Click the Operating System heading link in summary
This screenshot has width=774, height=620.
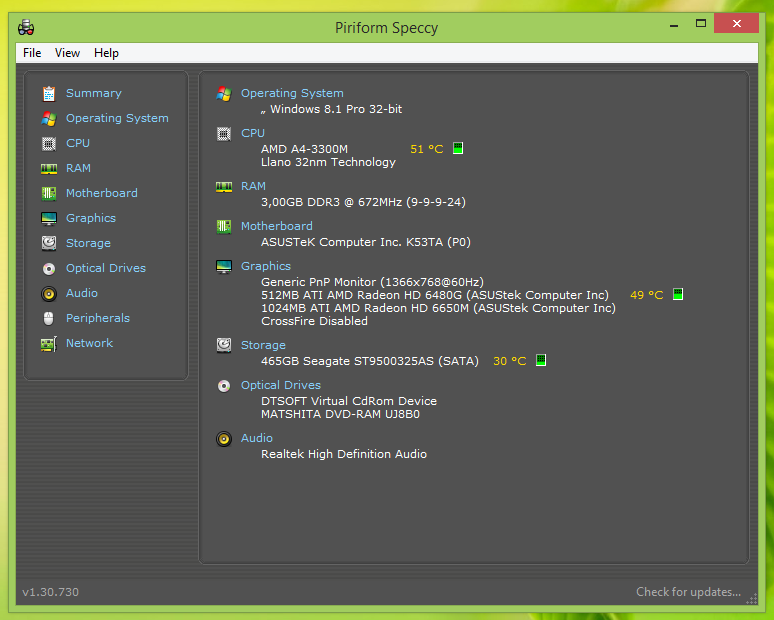click(x=292, y=93)
